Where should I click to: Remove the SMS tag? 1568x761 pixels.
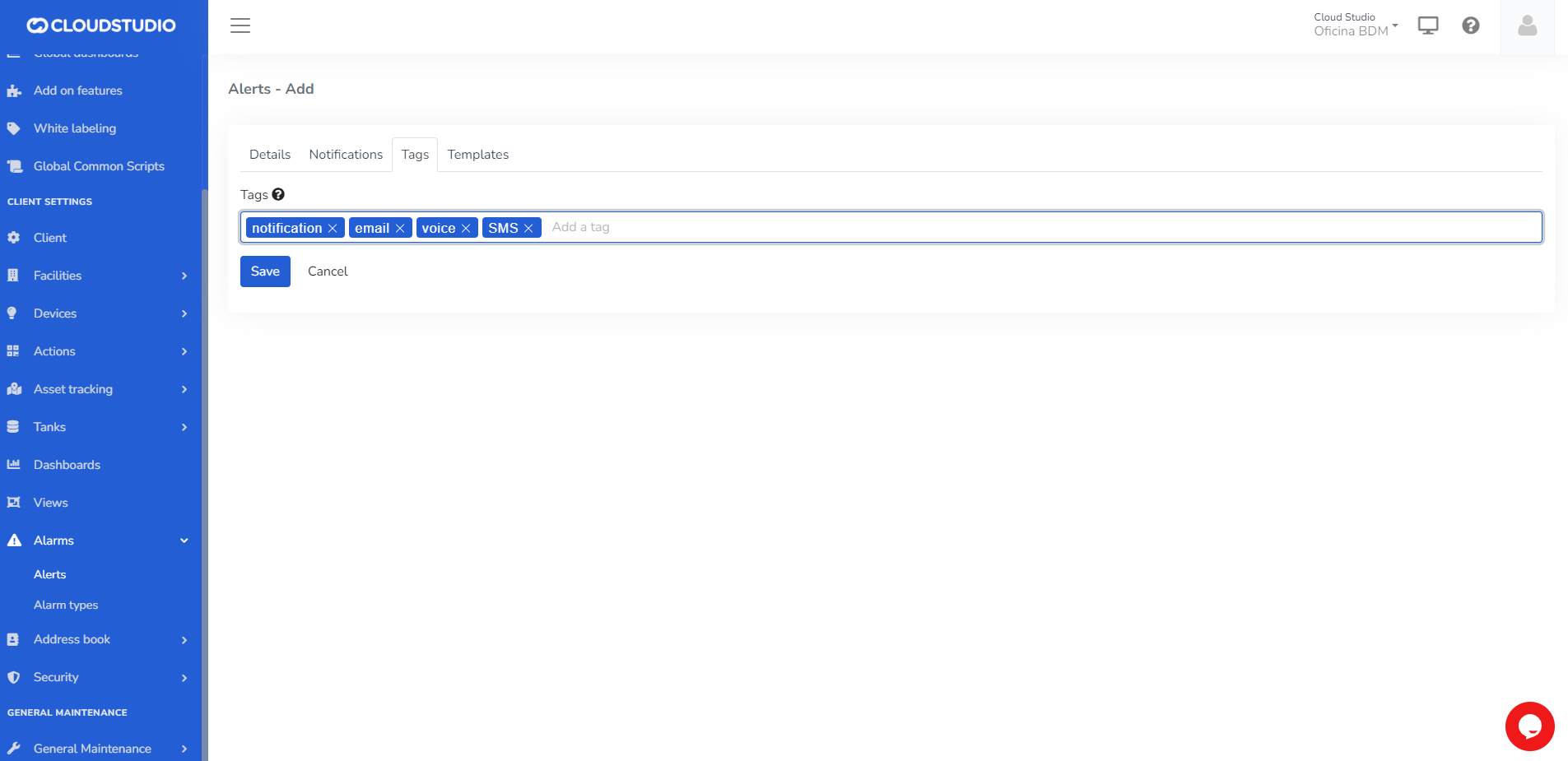pos(528,229)
